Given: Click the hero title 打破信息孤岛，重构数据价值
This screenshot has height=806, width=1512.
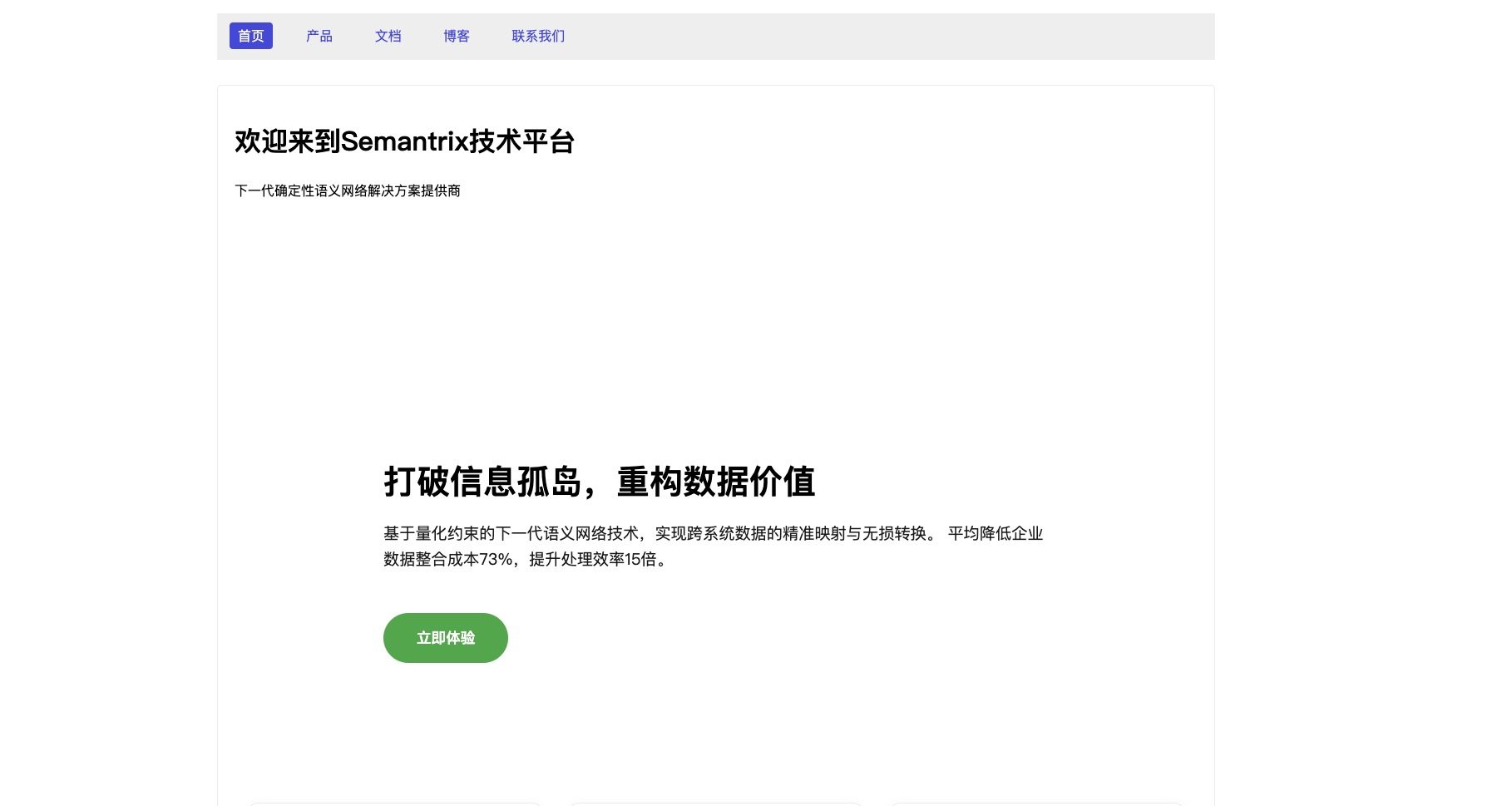Looking at the screenshot, I should pyautogui.click(x=599, y=482).
